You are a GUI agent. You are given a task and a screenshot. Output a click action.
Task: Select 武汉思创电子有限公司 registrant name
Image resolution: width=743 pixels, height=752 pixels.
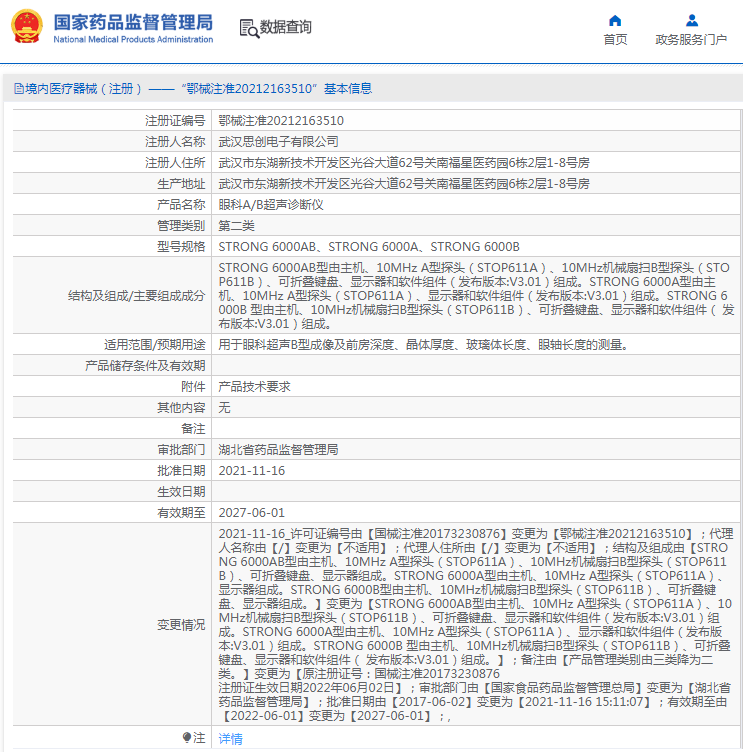tap(278, 141)
